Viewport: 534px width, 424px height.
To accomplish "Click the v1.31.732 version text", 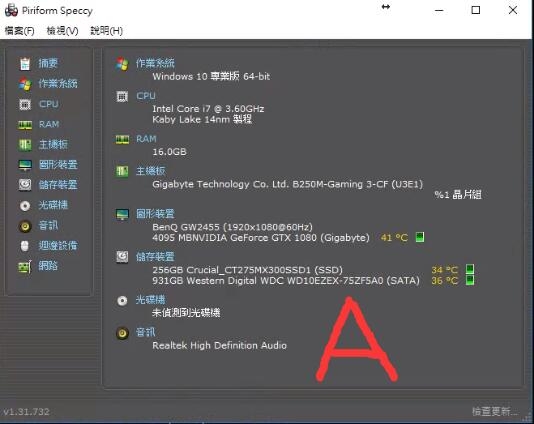I will pos(26,412).
